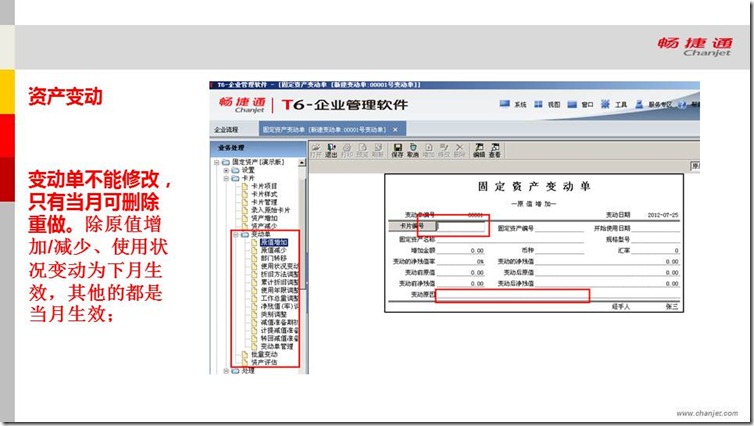Screen dimensions: 754x426
Task: Collapse the 卡片 folder node
Action: coord(226,178)
